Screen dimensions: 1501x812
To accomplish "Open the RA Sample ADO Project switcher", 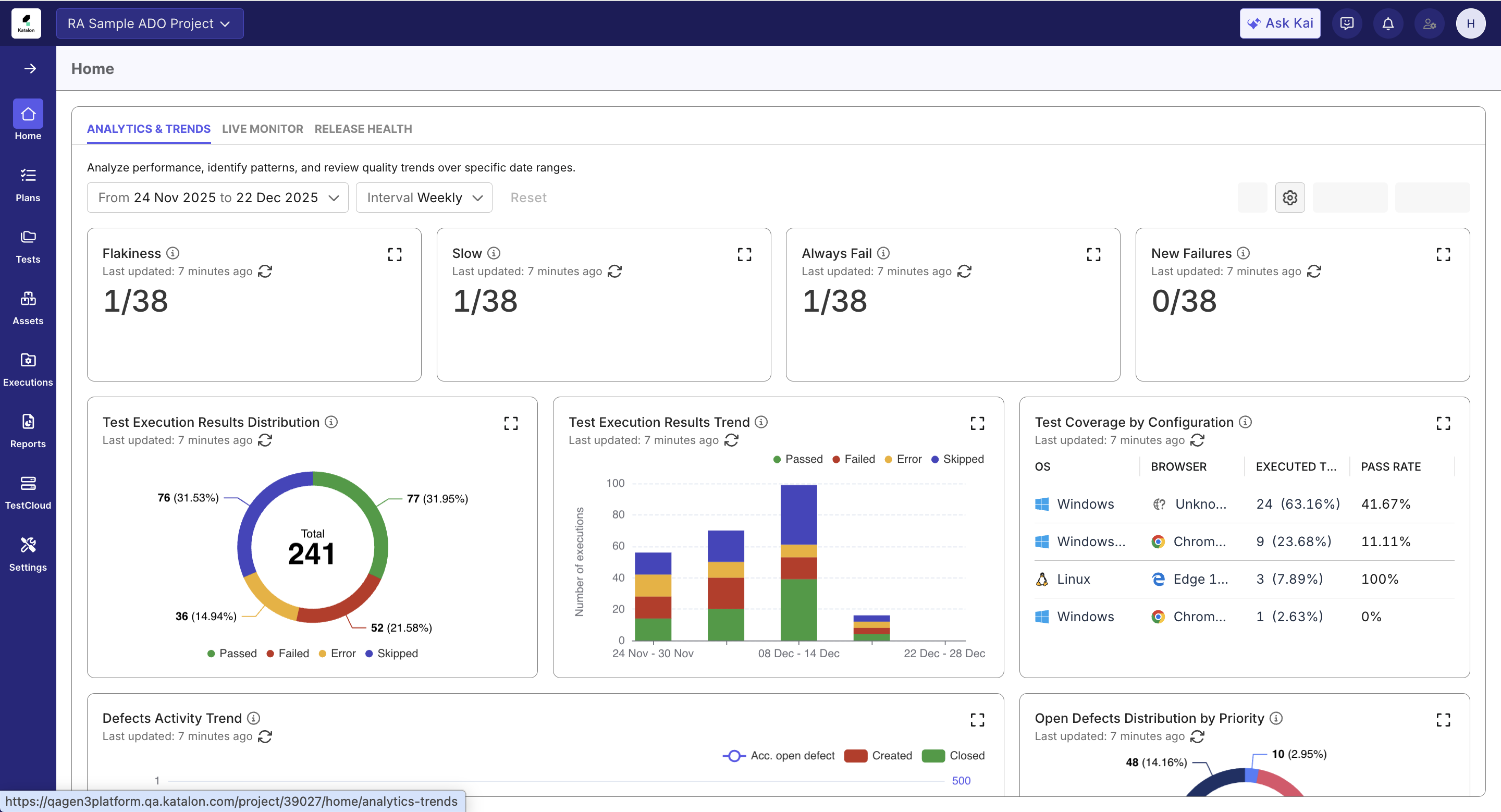I will tap(149, 23).
